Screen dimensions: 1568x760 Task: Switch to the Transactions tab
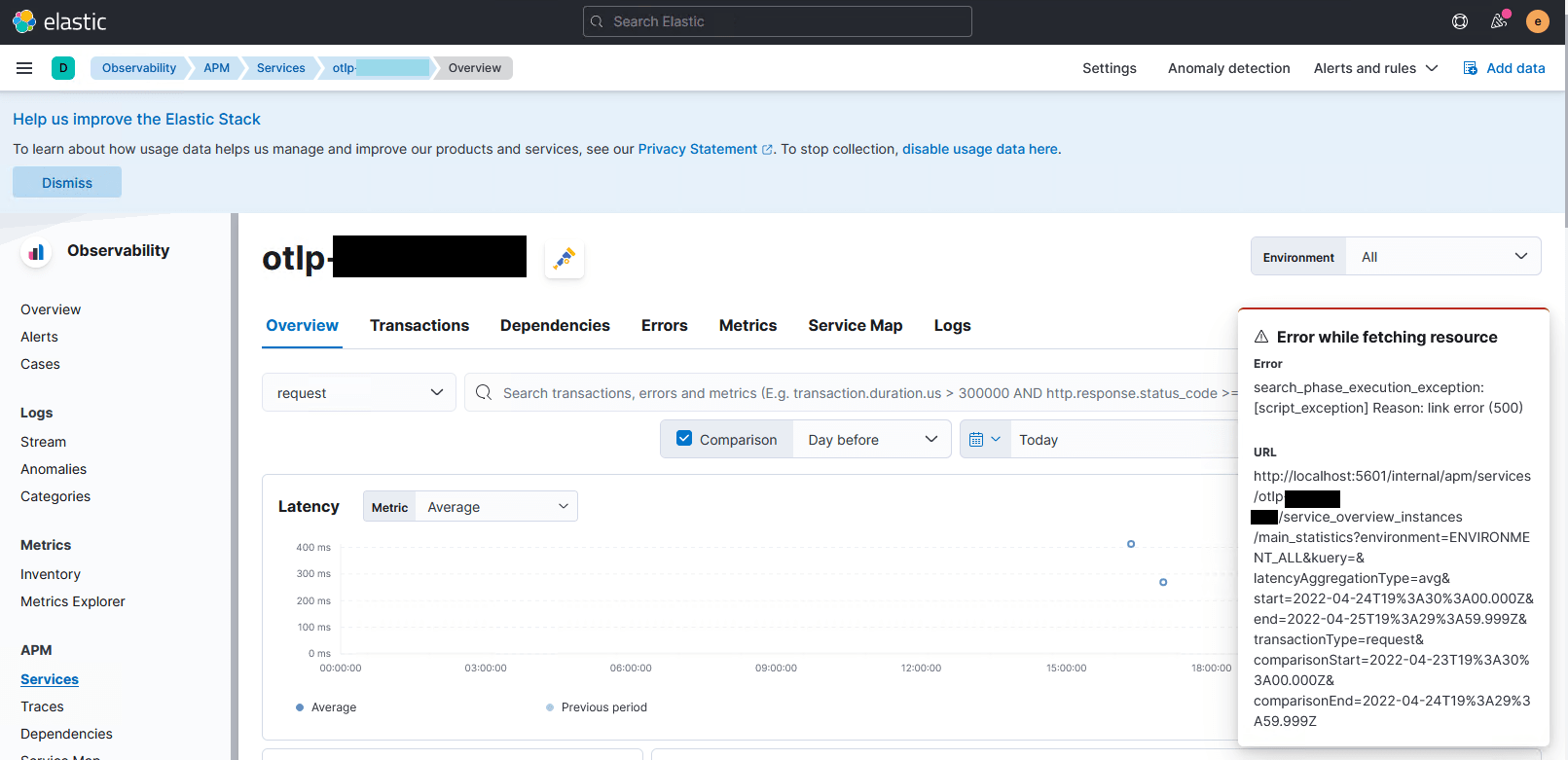pos(419,326)
